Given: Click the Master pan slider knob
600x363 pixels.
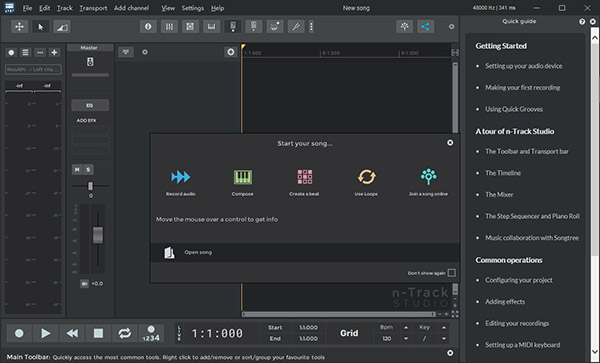Looking at the screenshot, I should click(90, 186).
